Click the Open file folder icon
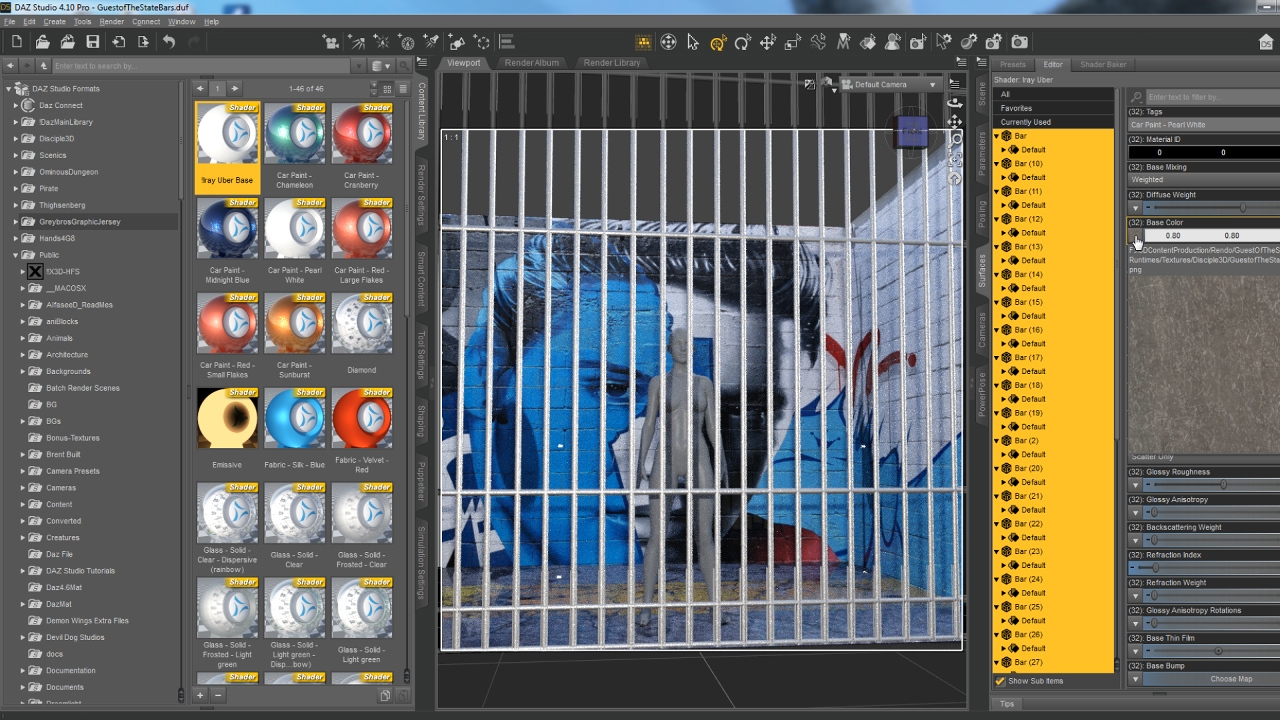The image size is (1280, 720). [42, 42]
